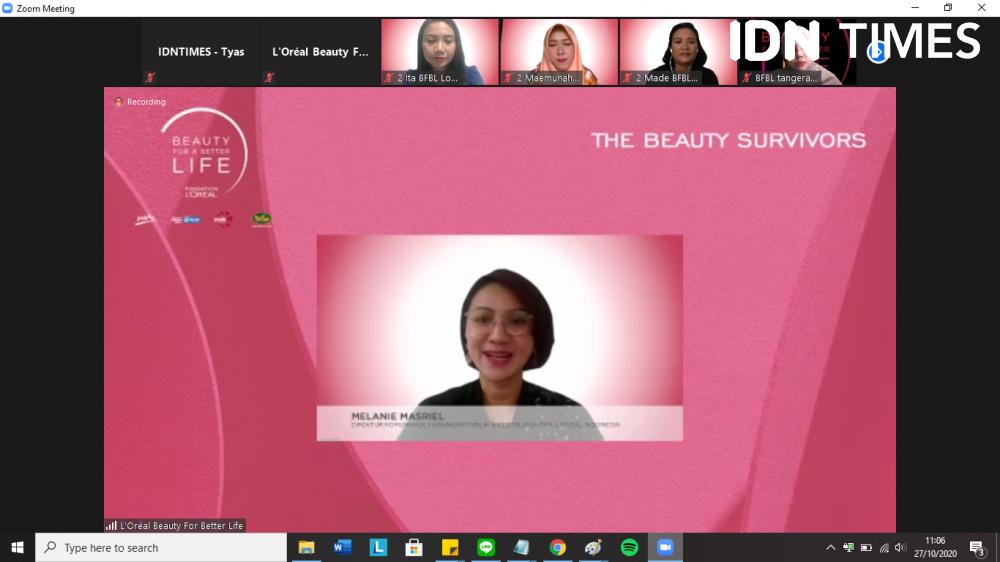Screen dimensions: 1000x562
Task: Click muted mic icon on BFBL tangera tile
Action: click(747, 78)
